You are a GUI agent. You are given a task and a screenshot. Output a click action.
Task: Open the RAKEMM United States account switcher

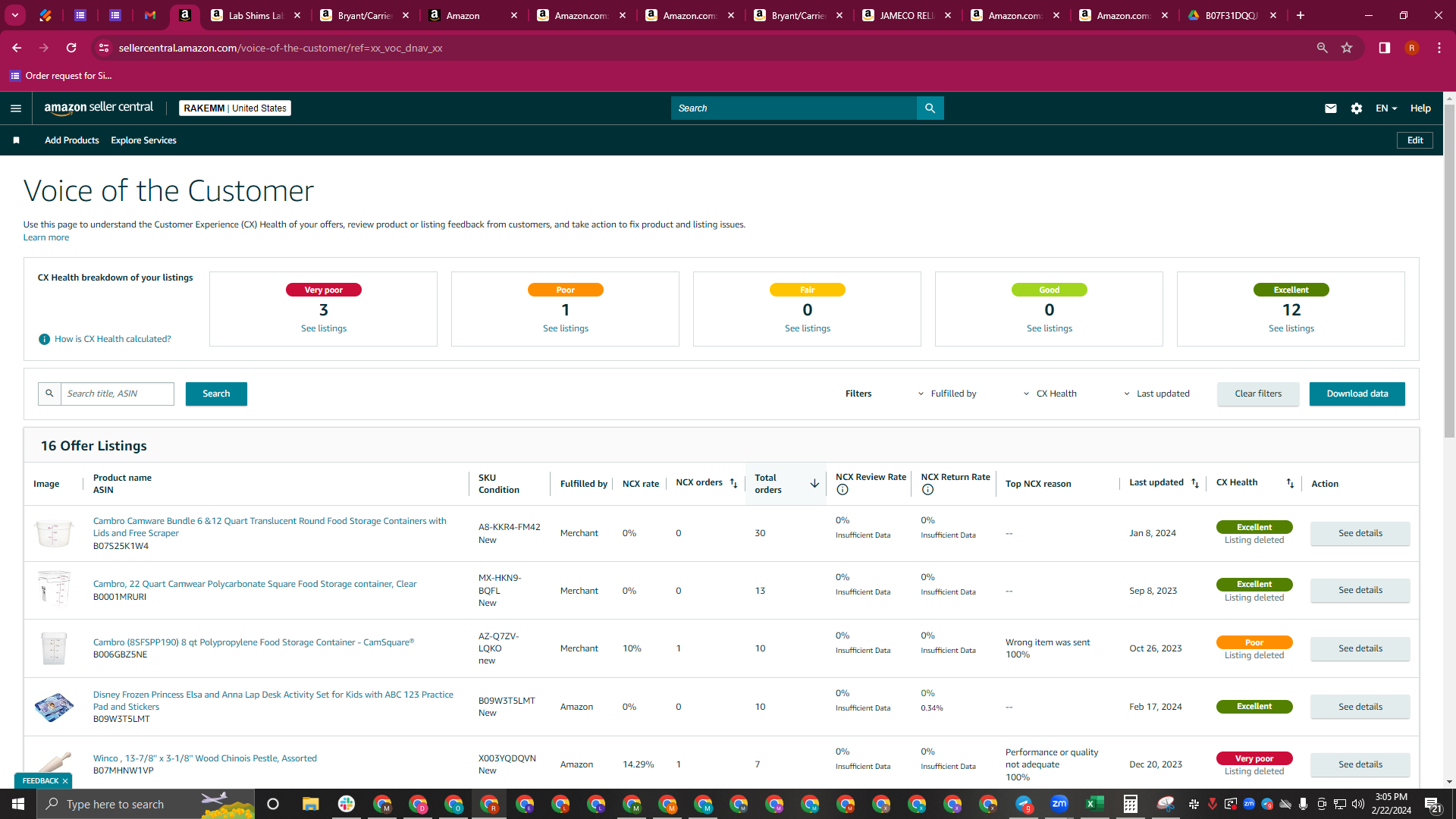[235, 108]
